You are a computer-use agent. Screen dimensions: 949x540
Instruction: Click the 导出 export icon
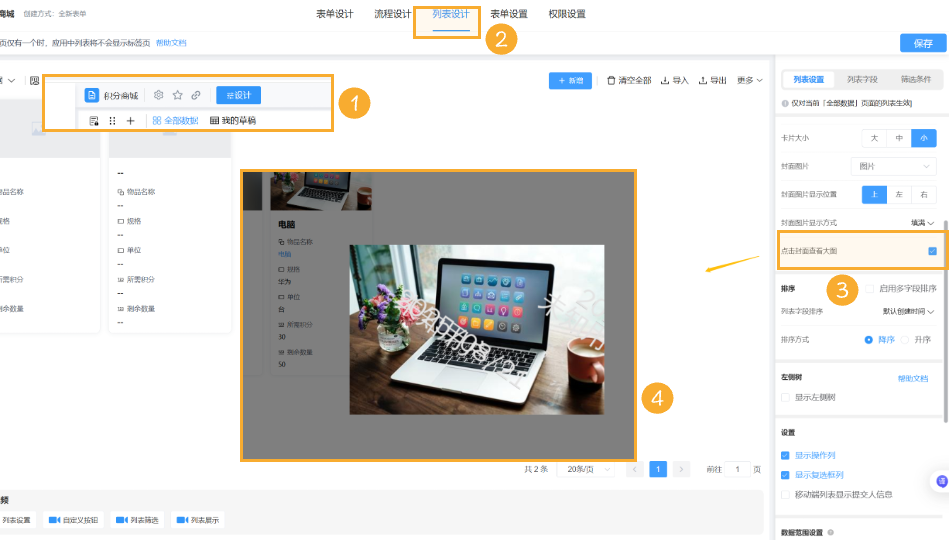coord(703,81)
